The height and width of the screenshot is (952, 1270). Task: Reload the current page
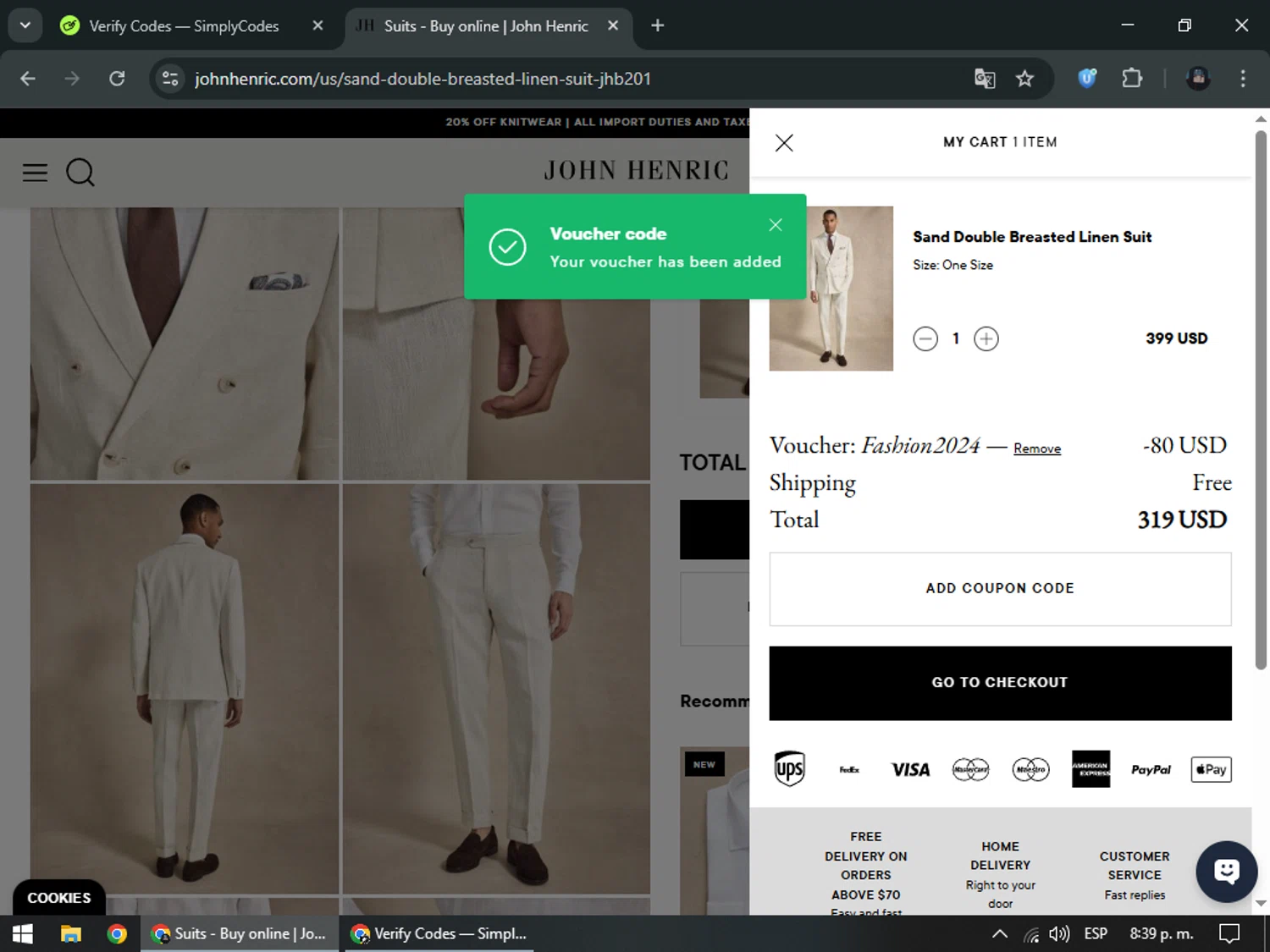pyautogui.click(x=117, y=79)
